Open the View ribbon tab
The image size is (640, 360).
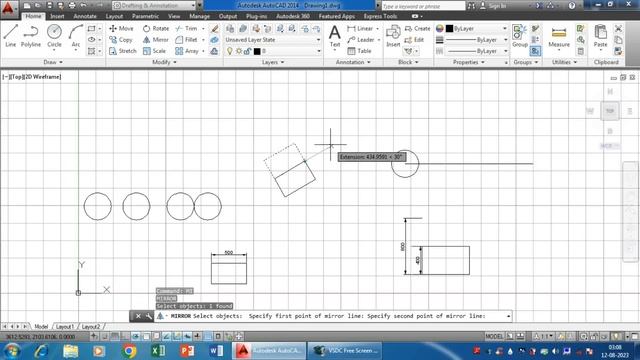coord(174,16)
